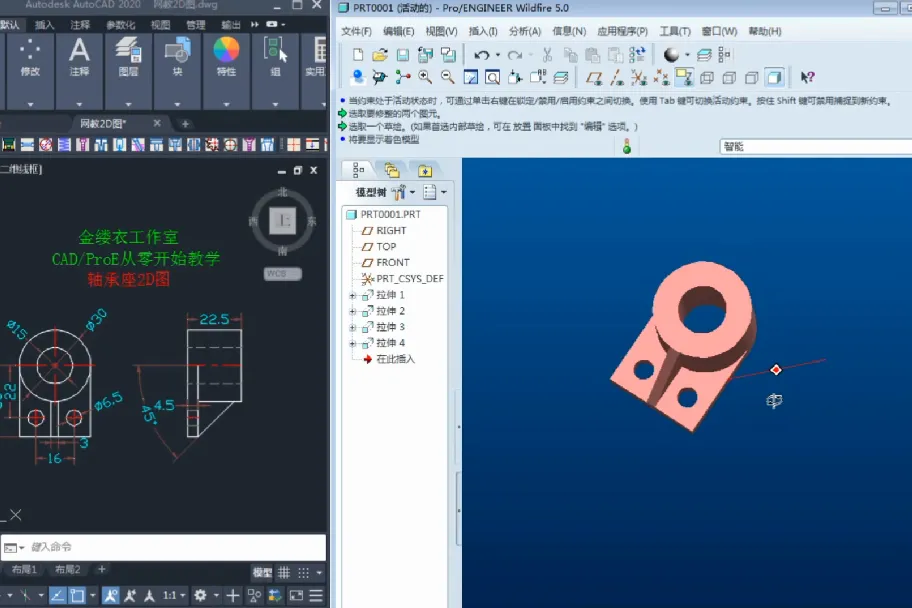Switch to AutoCAD 插入 ribbon tab

click(44, 24)
